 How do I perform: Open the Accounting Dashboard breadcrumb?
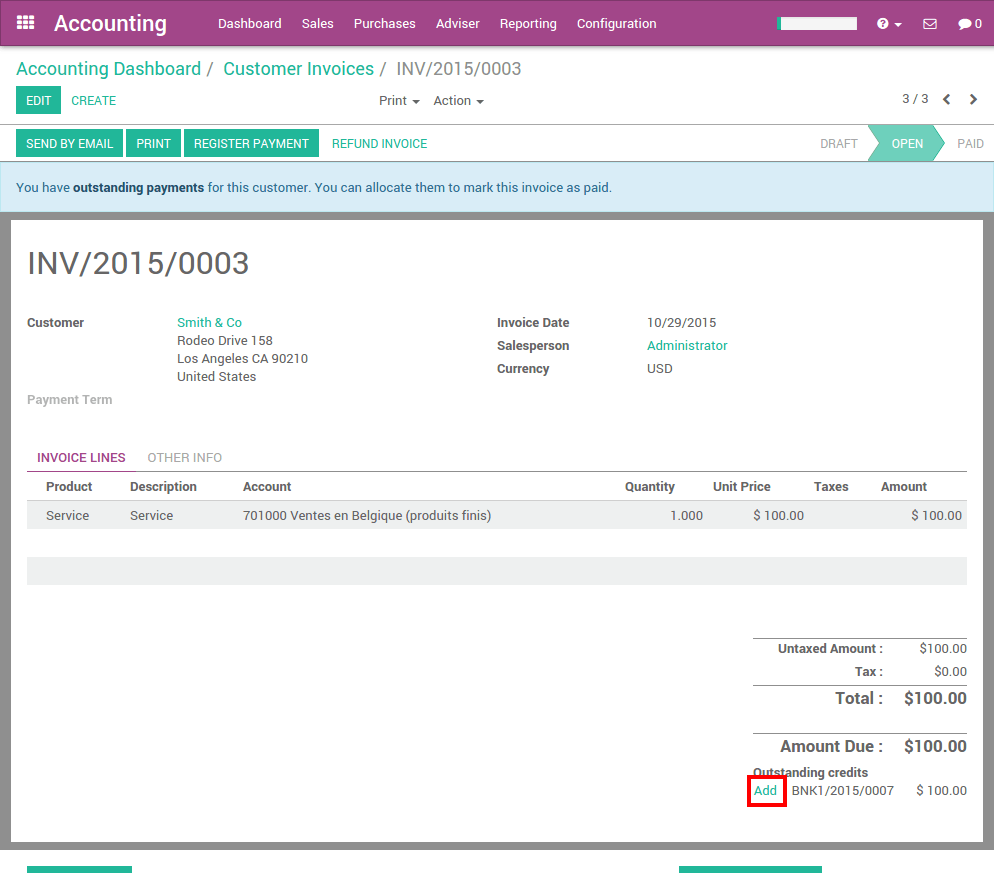(x=108, y=68)
